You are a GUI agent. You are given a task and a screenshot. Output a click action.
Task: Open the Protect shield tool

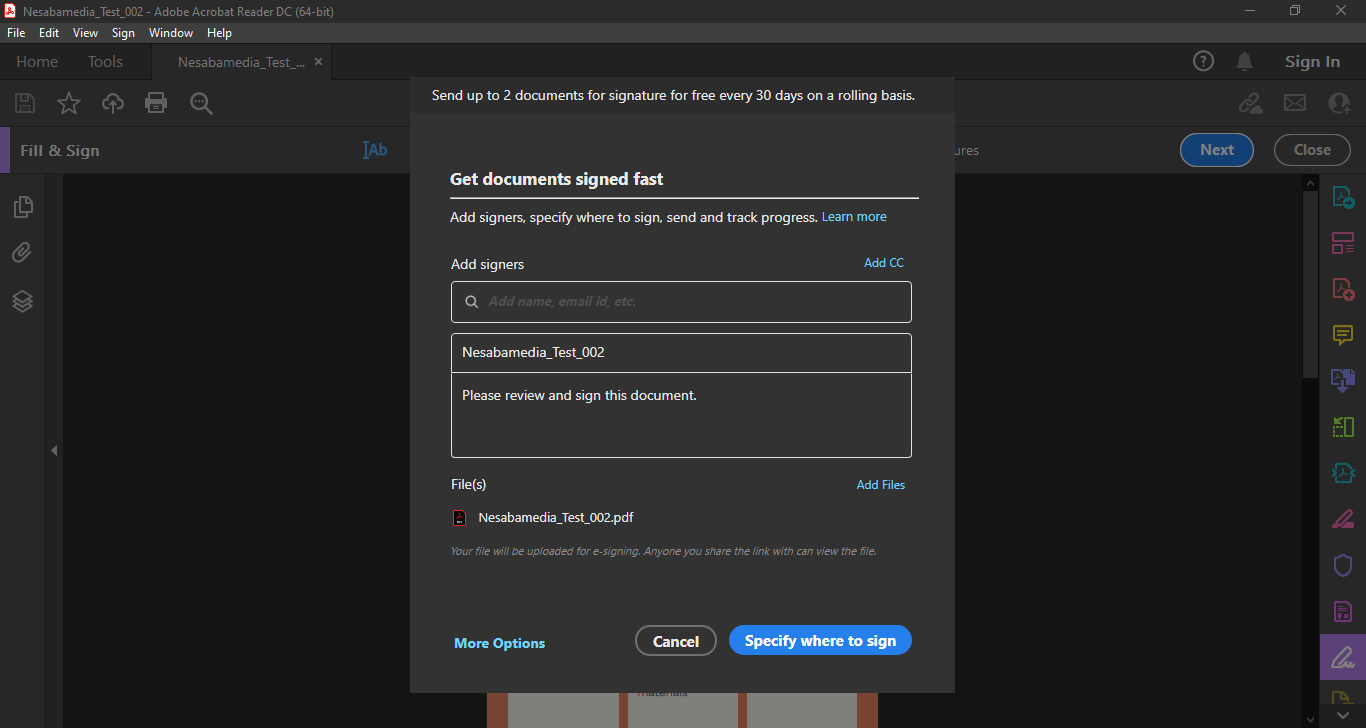pyautogui.click(x=1342, y=565)
